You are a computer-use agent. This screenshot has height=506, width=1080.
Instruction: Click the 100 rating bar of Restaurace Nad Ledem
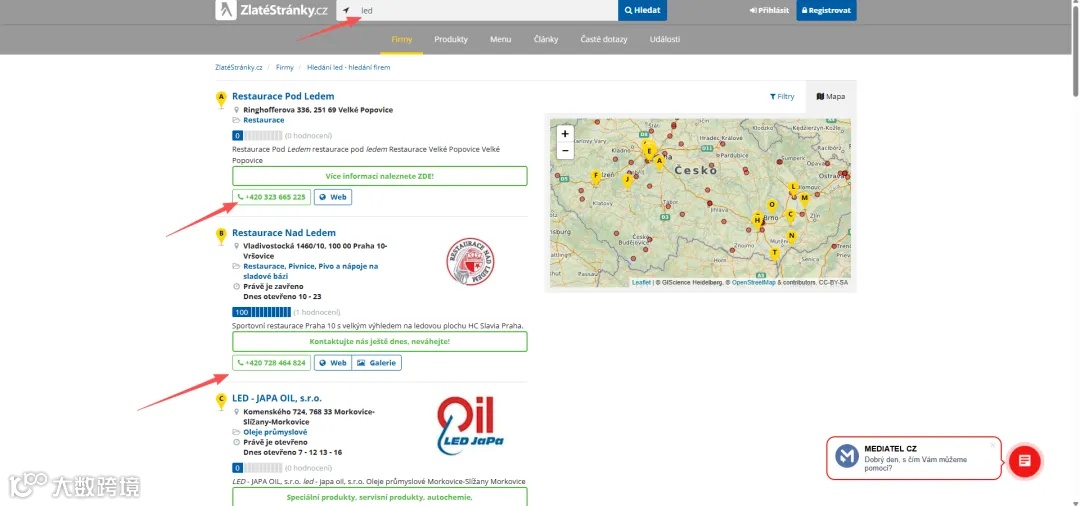click(262, 312)
